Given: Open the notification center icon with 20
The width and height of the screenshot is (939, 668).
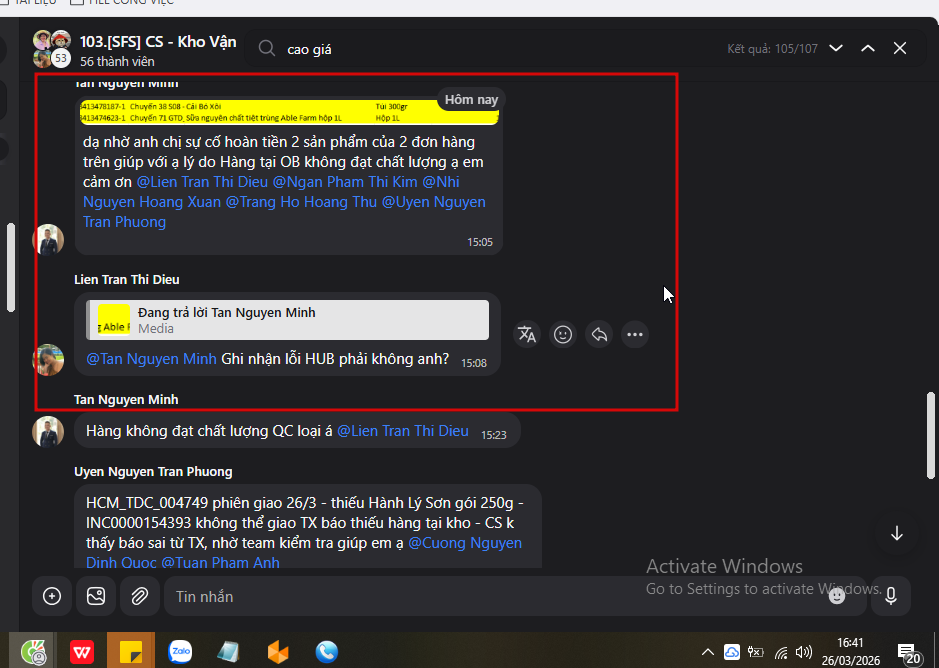Looking at the screenshot, I should [x=909, y=652].
